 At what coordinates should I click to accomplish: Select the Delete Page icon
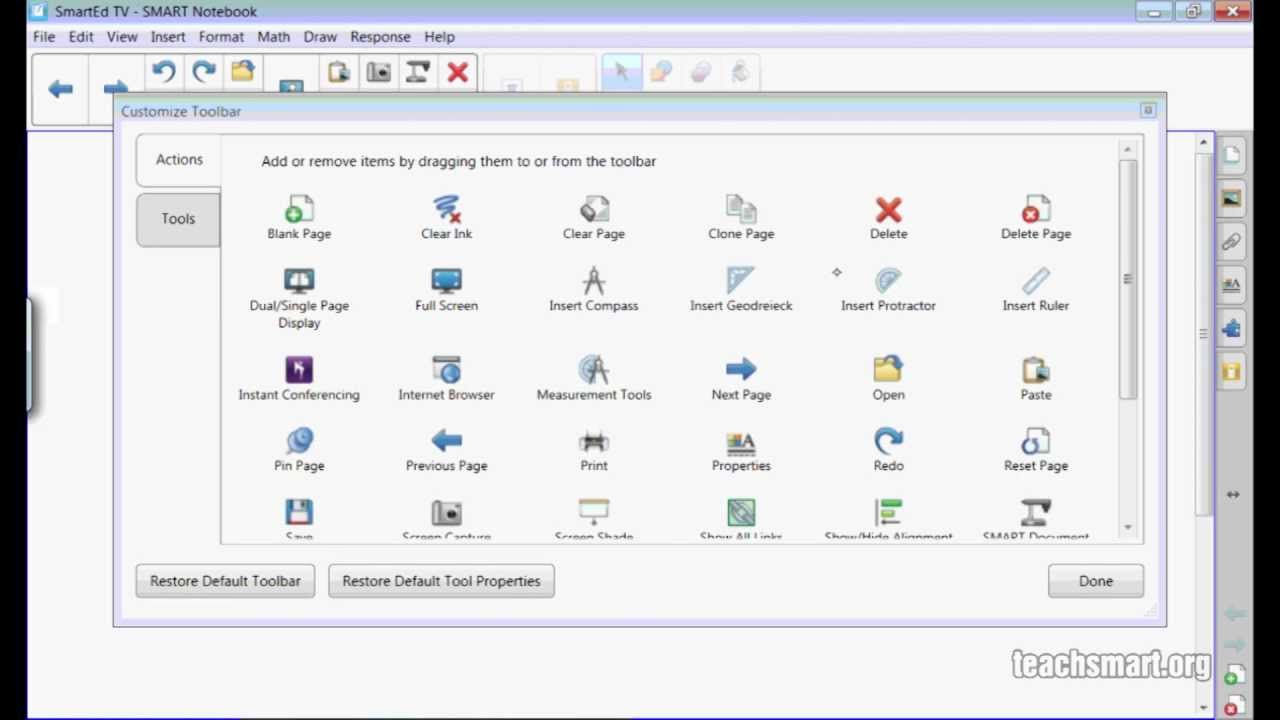click(1036, 210)
